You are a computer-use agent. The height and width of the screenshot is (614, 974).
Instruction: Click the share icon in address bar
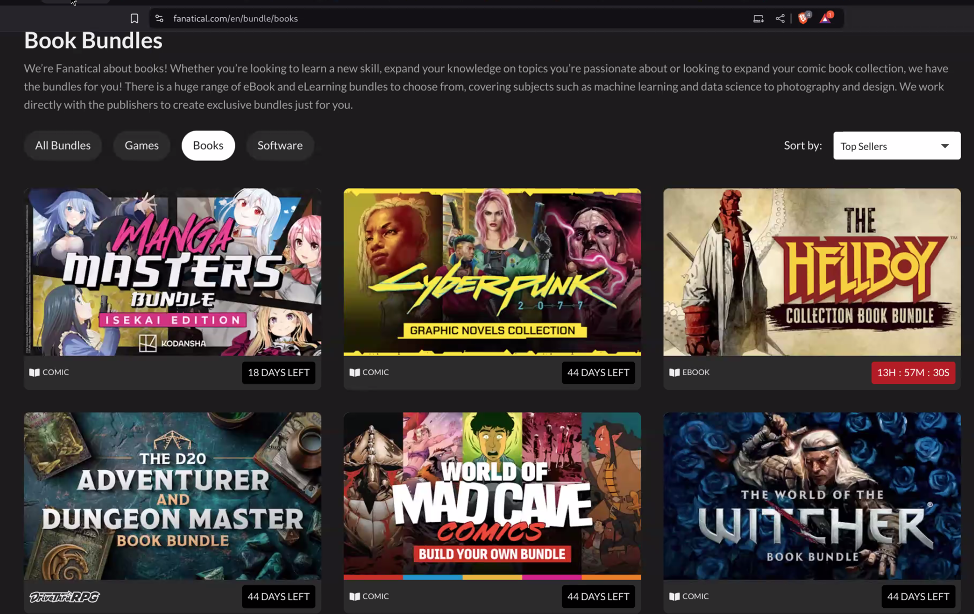click(780, 19)
